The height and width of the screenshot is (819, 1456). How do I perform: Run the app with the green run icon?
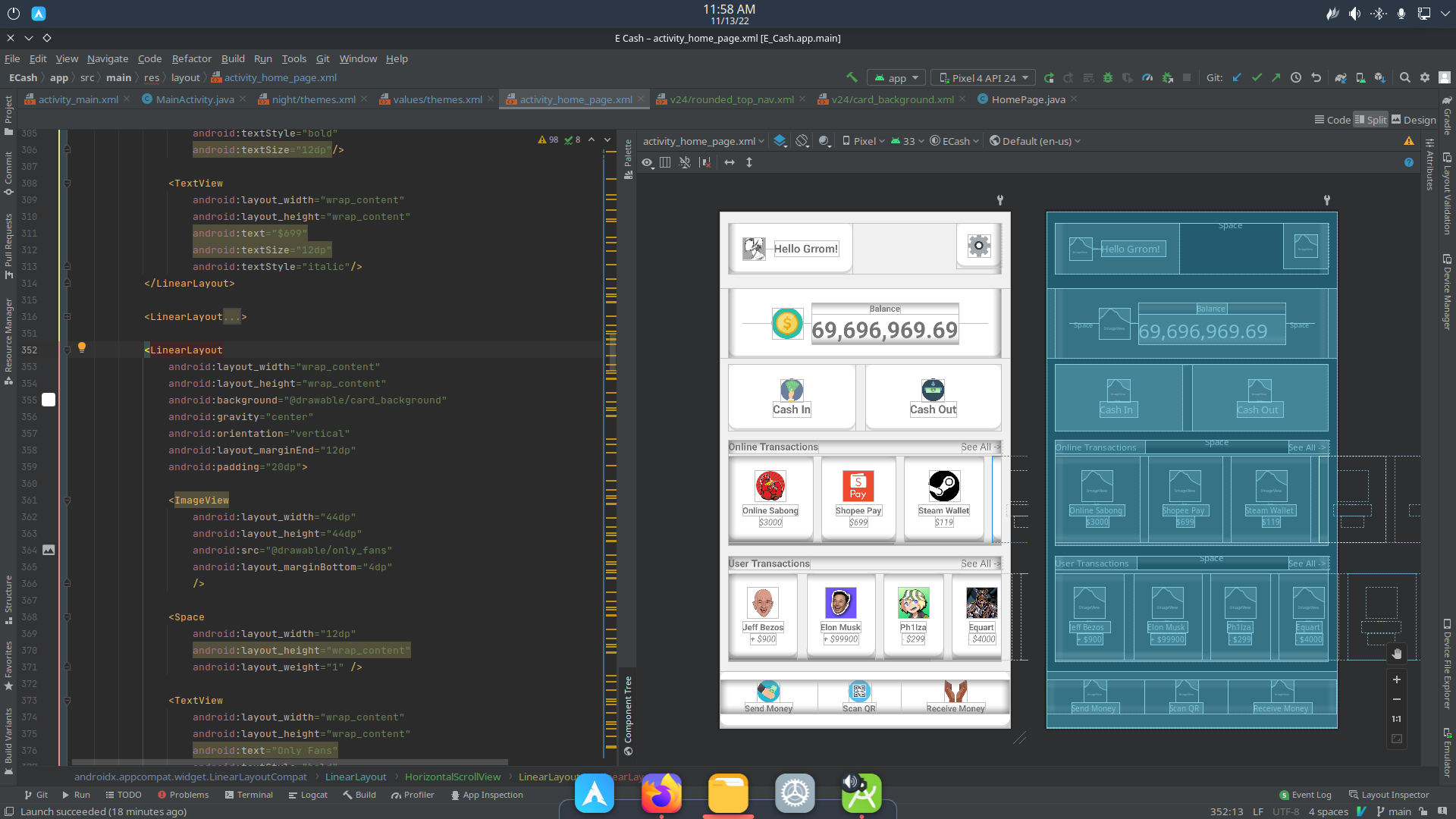click(x=1049, y=77)
